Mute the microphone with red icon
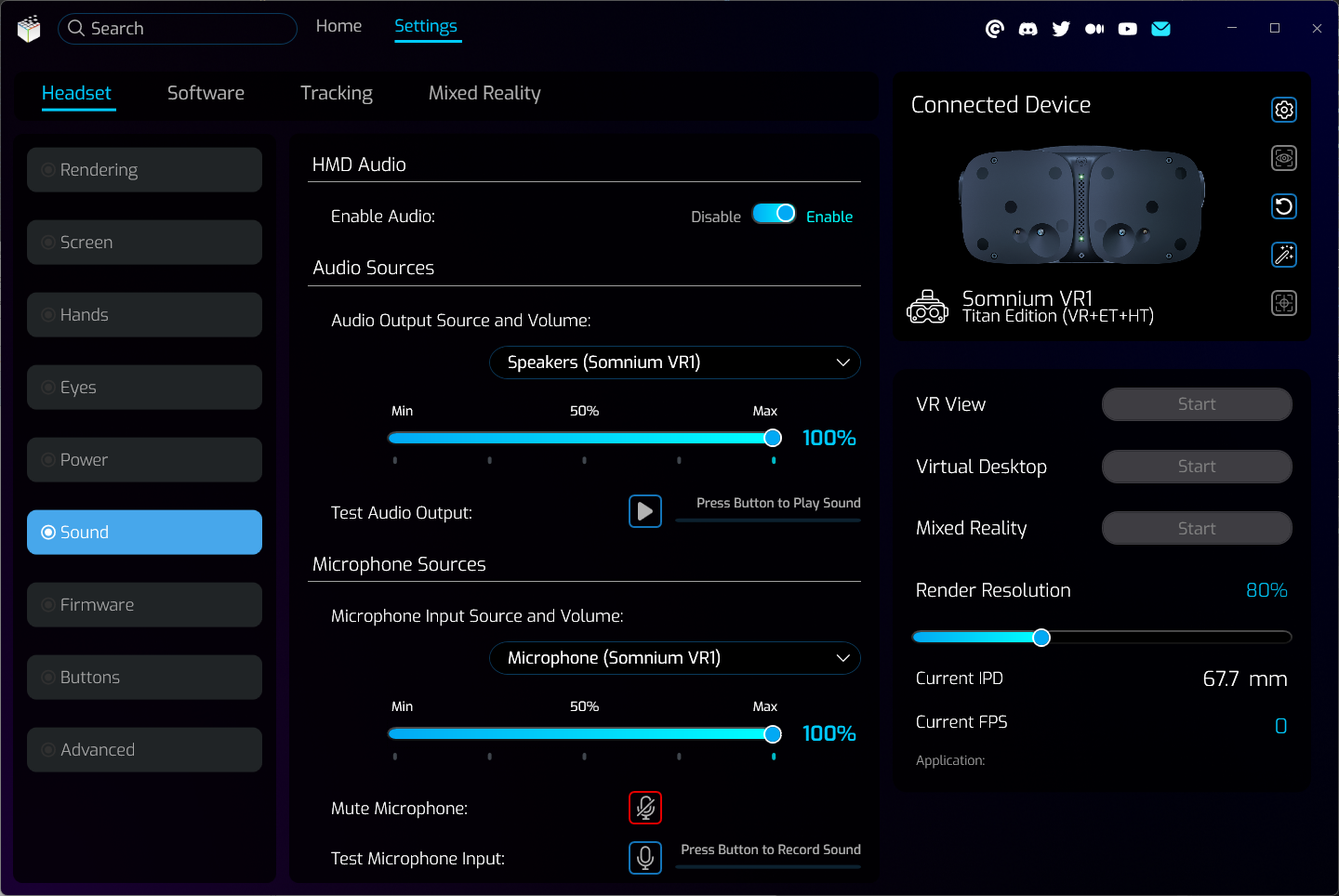Viewport: 1339px width, 896px height. click(644, 808)
